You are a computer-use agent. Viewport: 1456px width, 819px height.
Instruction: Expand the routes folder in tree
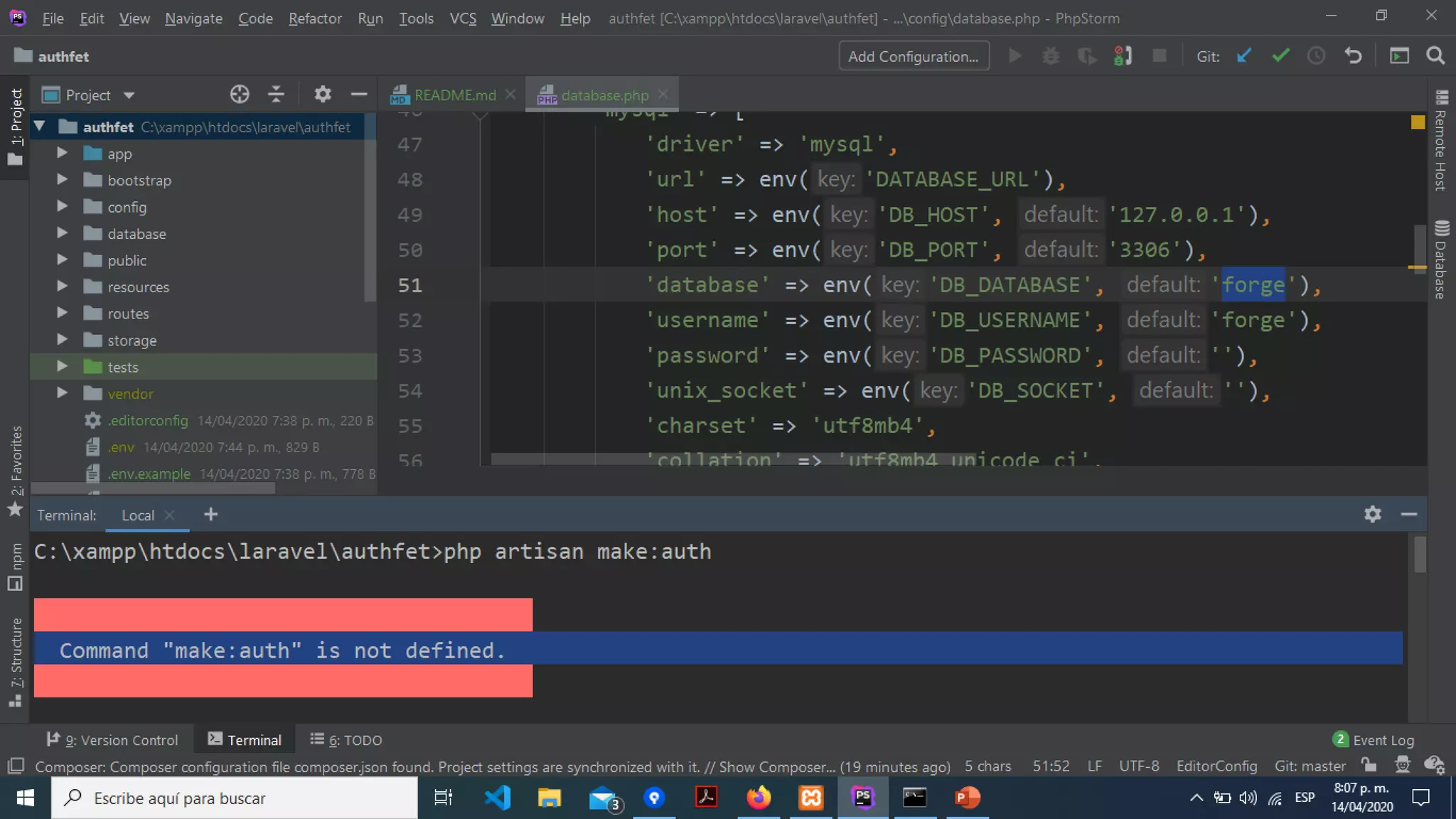(62, 314)
